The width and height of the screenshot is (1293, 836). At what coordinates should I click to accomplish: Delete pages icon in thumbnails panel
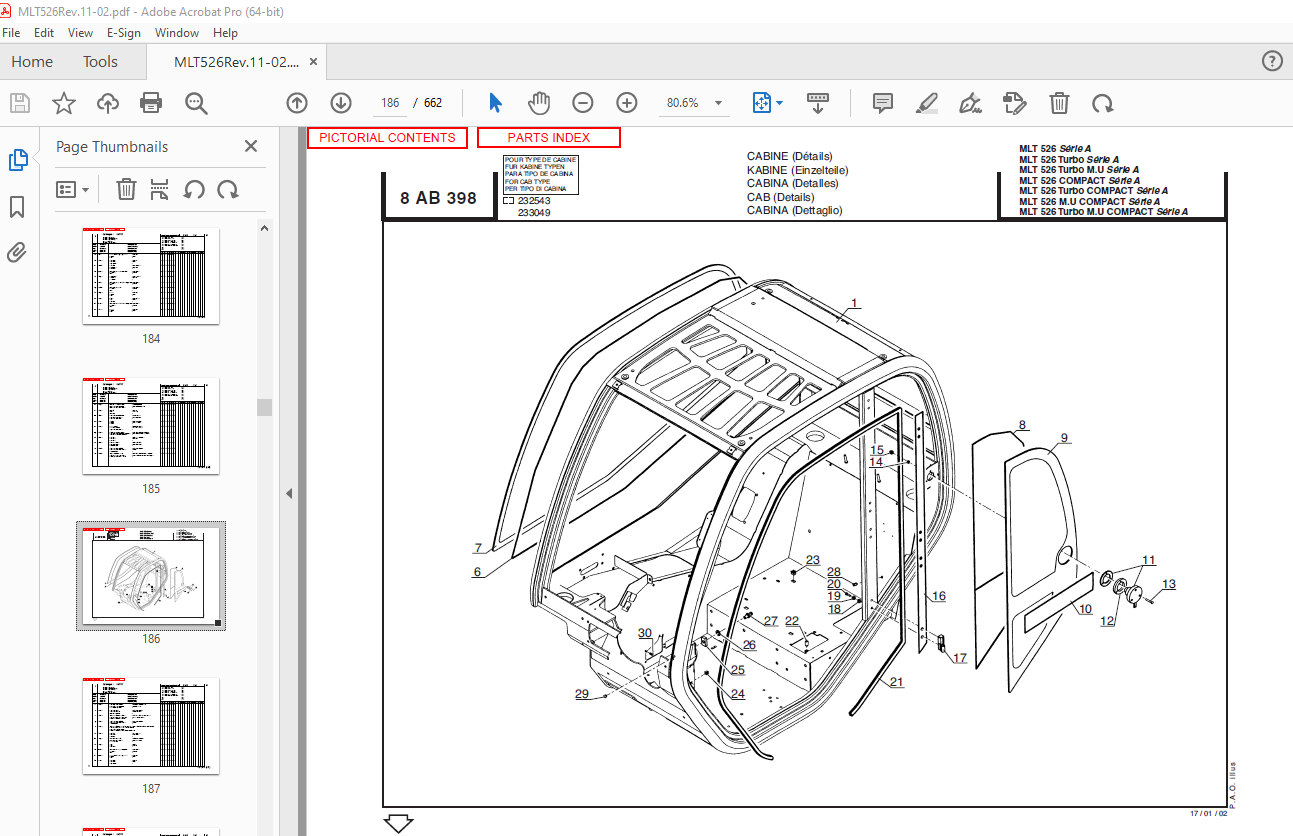click(126, 189)
